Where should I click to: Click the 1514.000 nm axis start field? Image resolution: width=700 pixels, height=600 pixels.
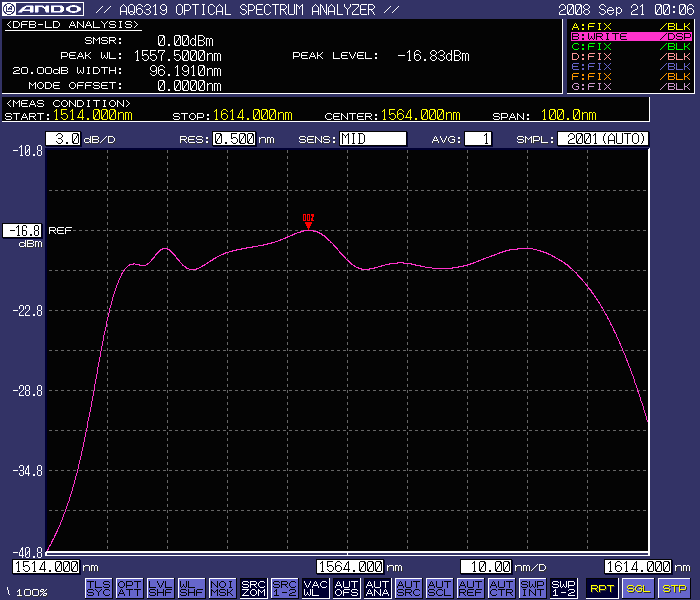pyautogui.click(x=46, y=567)
